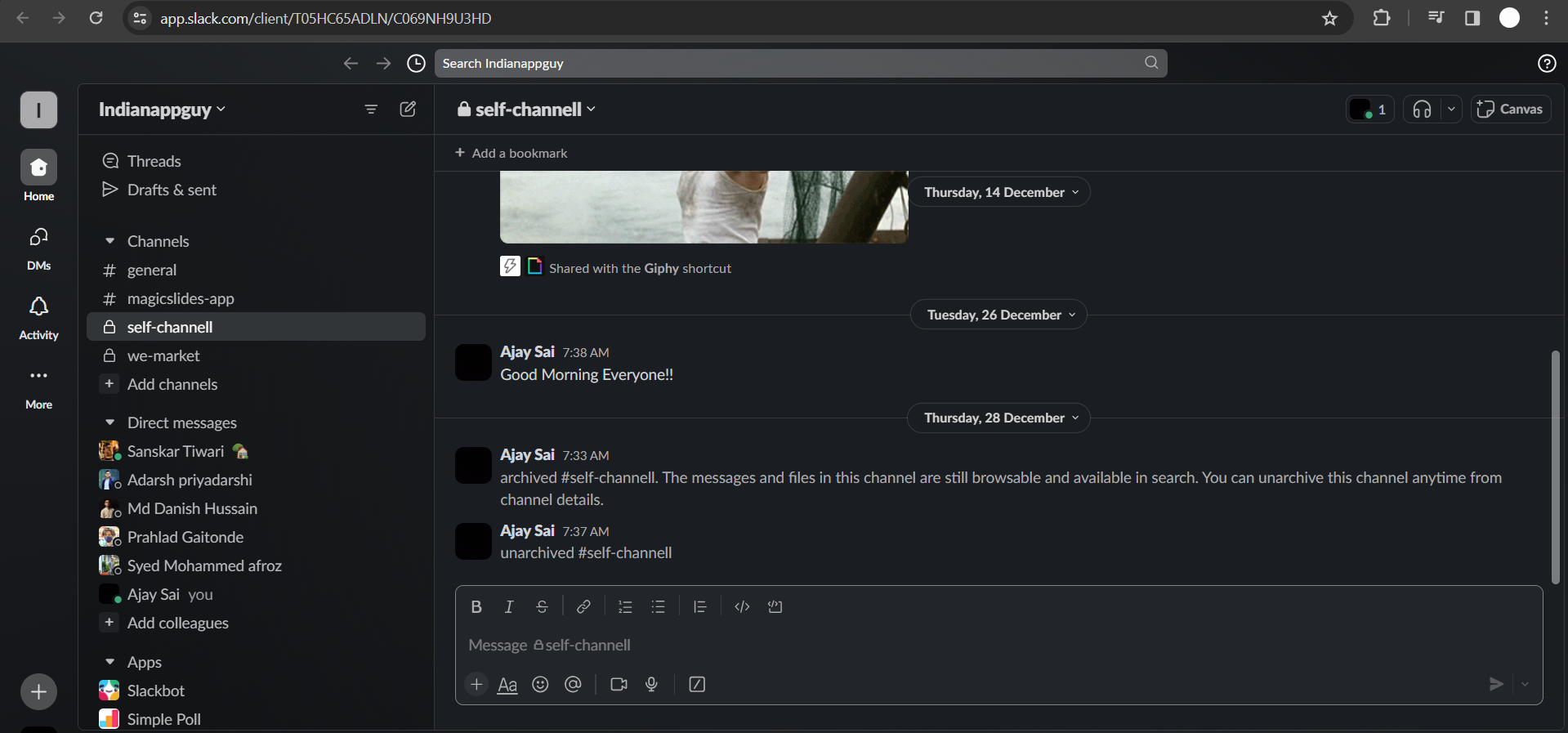The height and width of the screenshot is (733, 1568).
Task: Open DM with Prahlad Gaitonde
Action: click(256, 537)
